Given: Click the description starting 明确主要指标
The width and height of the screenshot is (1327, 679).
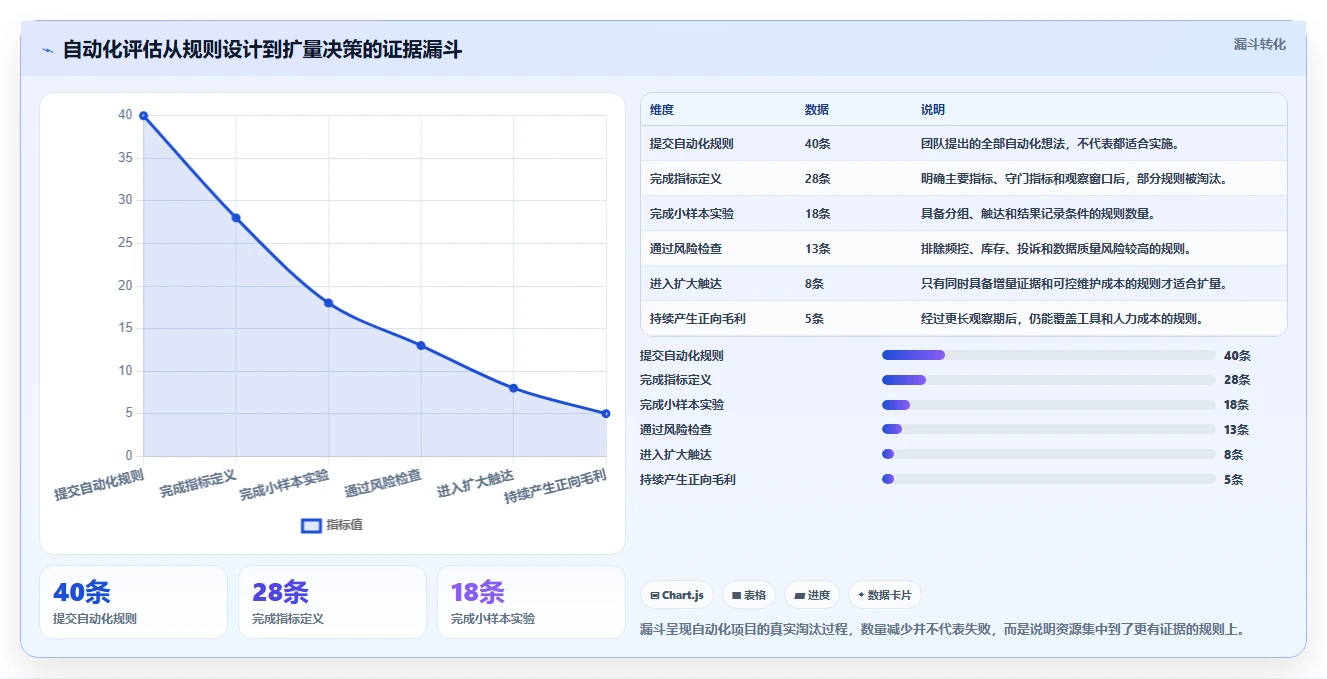Looking at the screenshot, I should tap(1074, 179).
